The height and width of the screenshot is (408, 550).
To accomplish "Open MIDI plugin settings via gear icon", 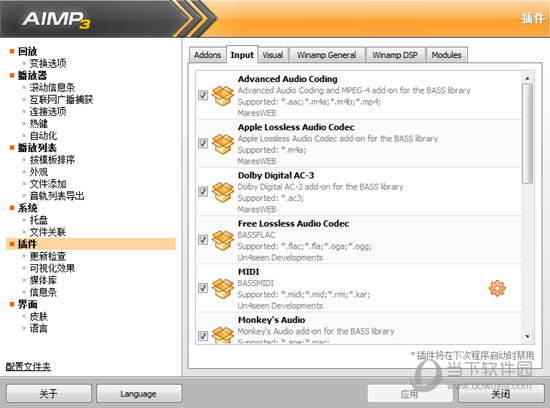I will coord(497,288).
